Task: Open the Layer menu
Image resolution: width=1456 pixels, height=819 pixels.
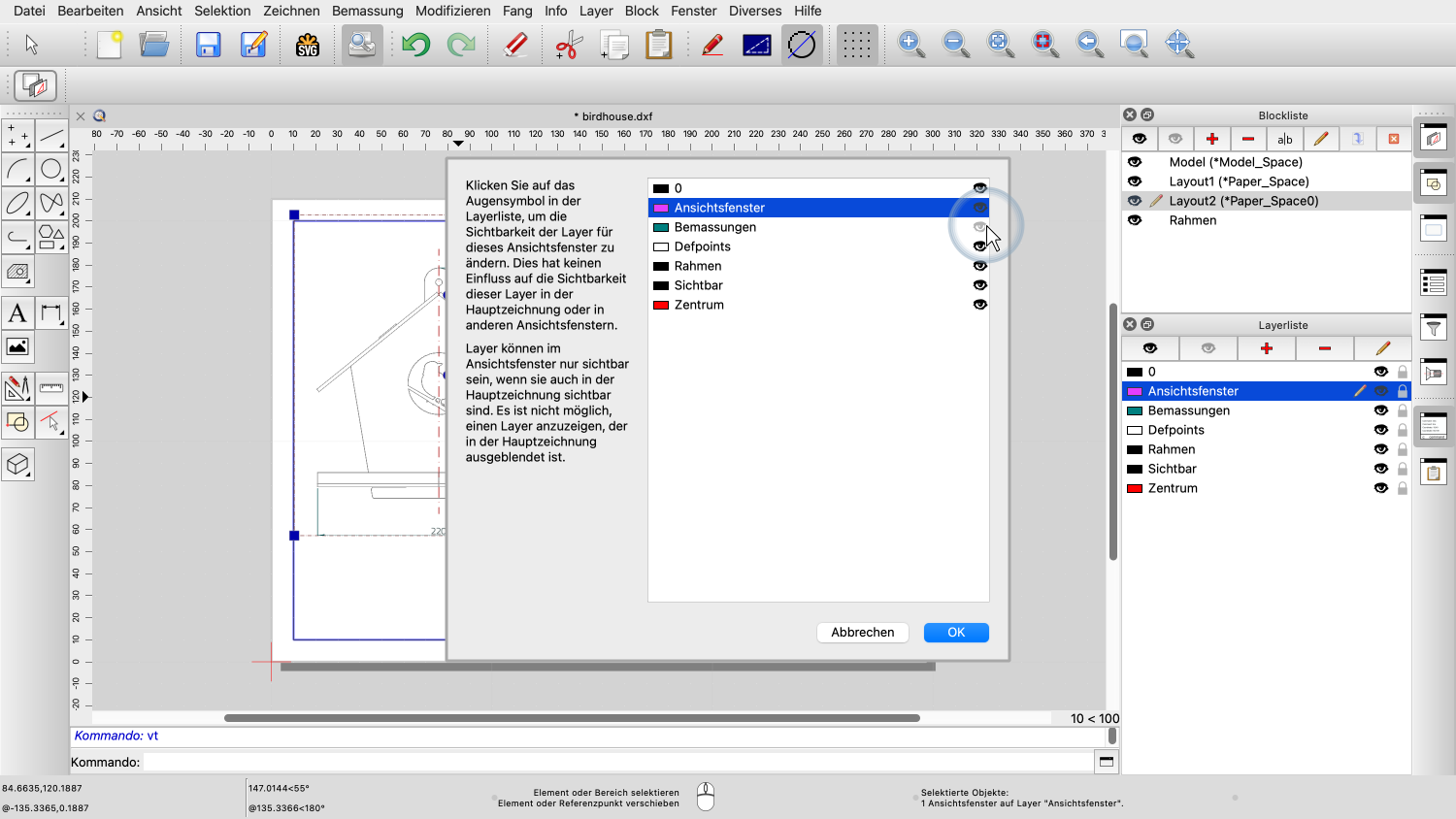Action: [596, 11]
